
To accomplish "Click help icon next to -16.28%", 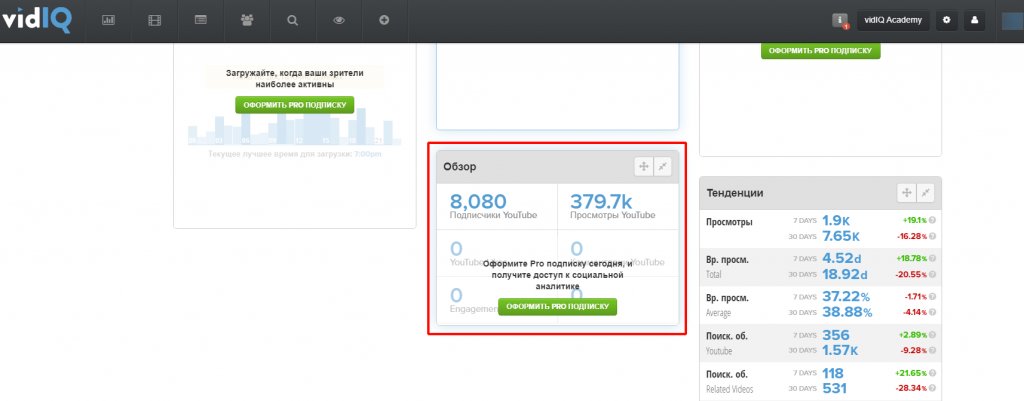I will (x=933, y=236).
